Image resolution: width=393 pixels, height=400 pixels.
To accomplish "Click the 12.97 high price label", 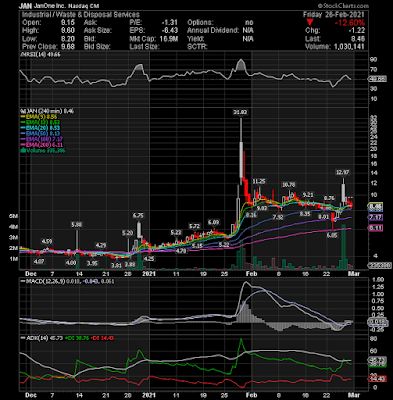I will click(x=342, y=172).
